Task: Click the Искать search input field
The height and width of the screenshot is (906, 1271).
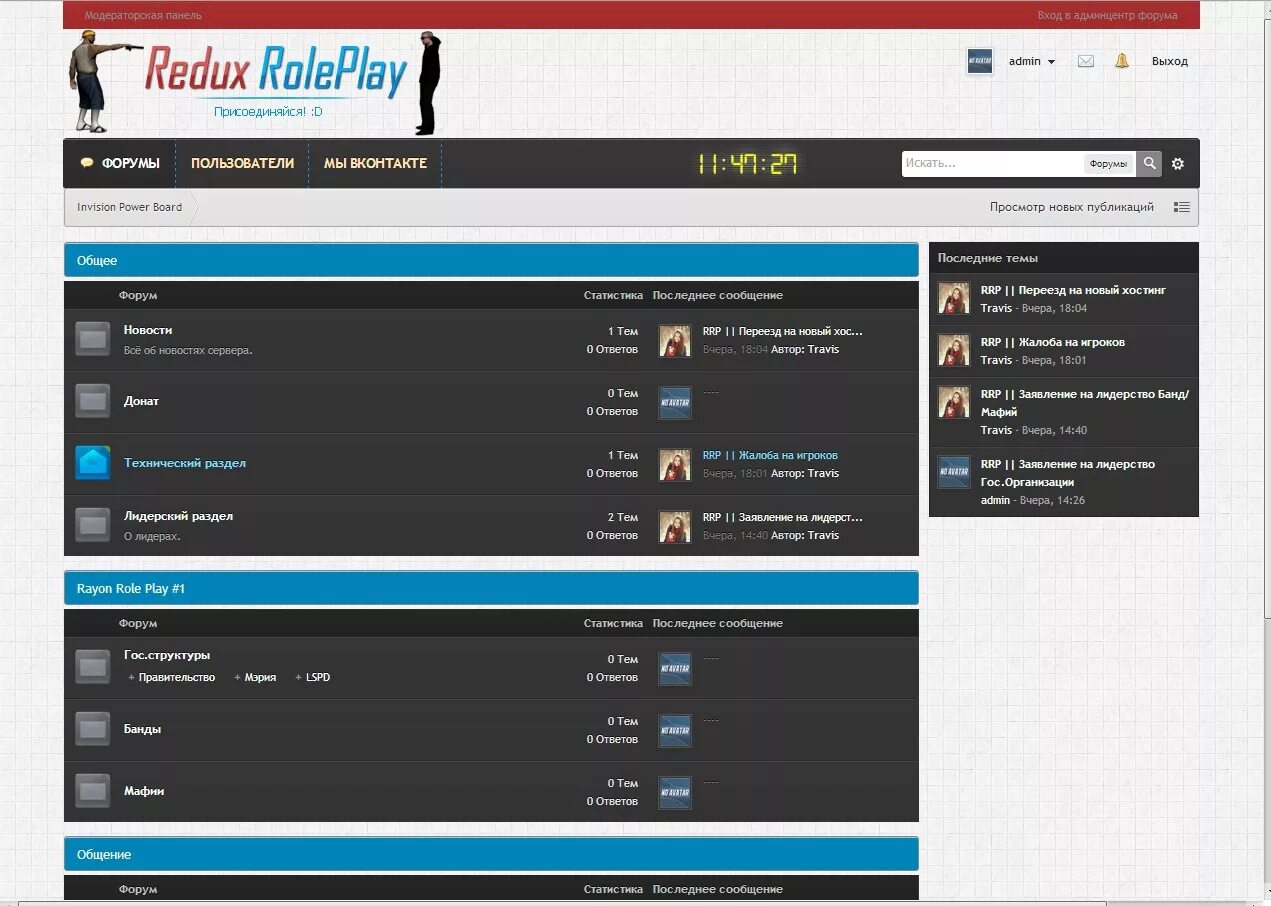Action: tap(992, 164)
